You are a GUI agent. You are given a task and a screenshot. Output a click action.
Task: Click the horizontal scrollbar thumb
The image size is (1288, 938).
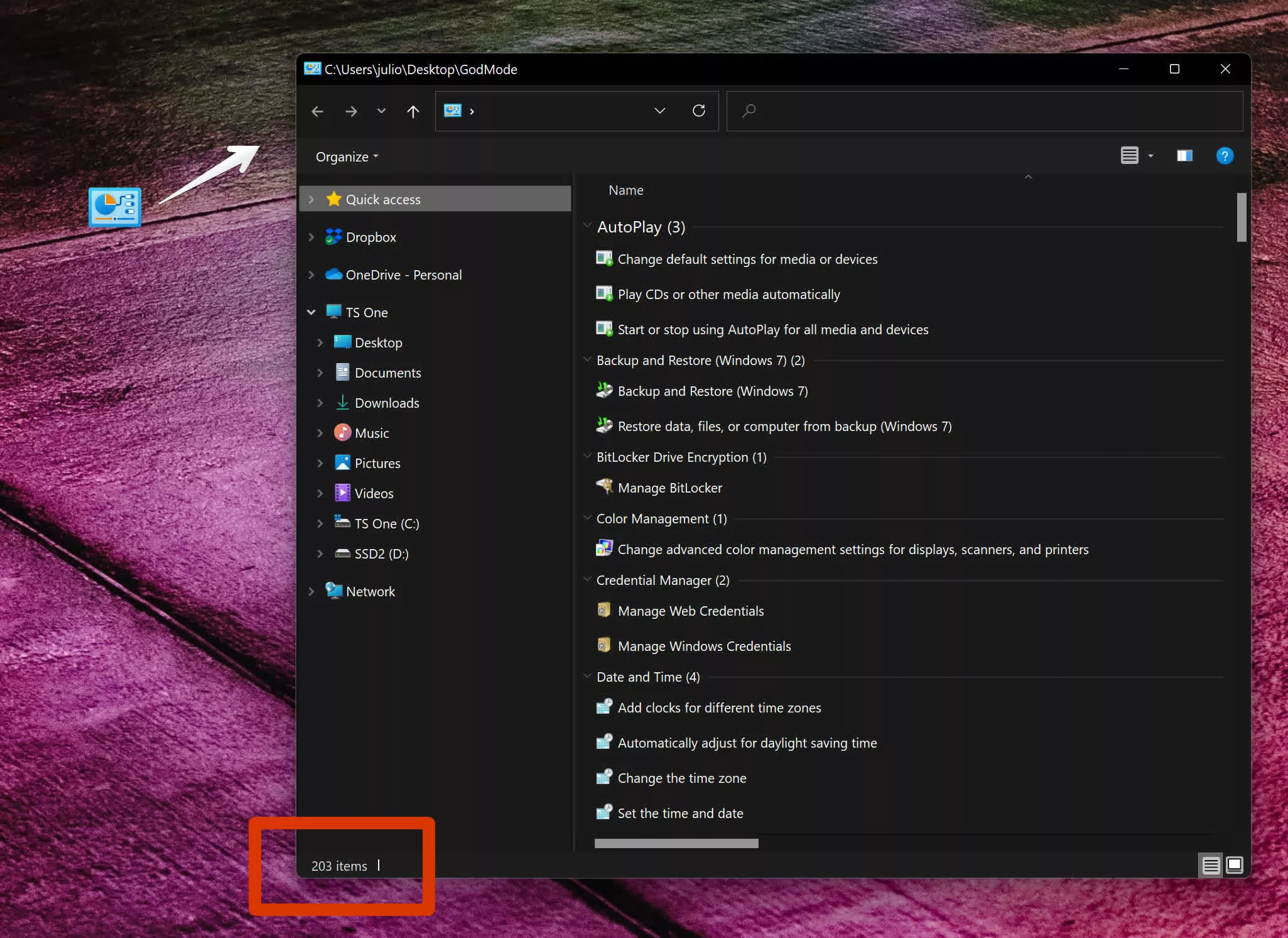coord(676,844)
